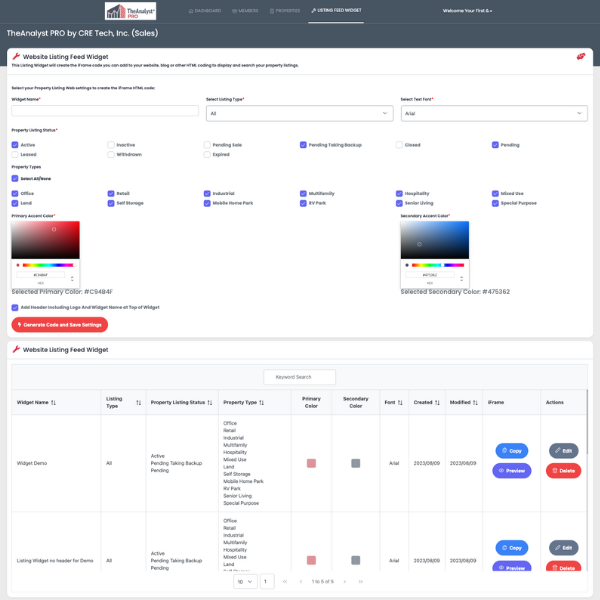The height and width of the screenshot is (600, 600).
Task: Go to next table page
Action: (345, 582)
